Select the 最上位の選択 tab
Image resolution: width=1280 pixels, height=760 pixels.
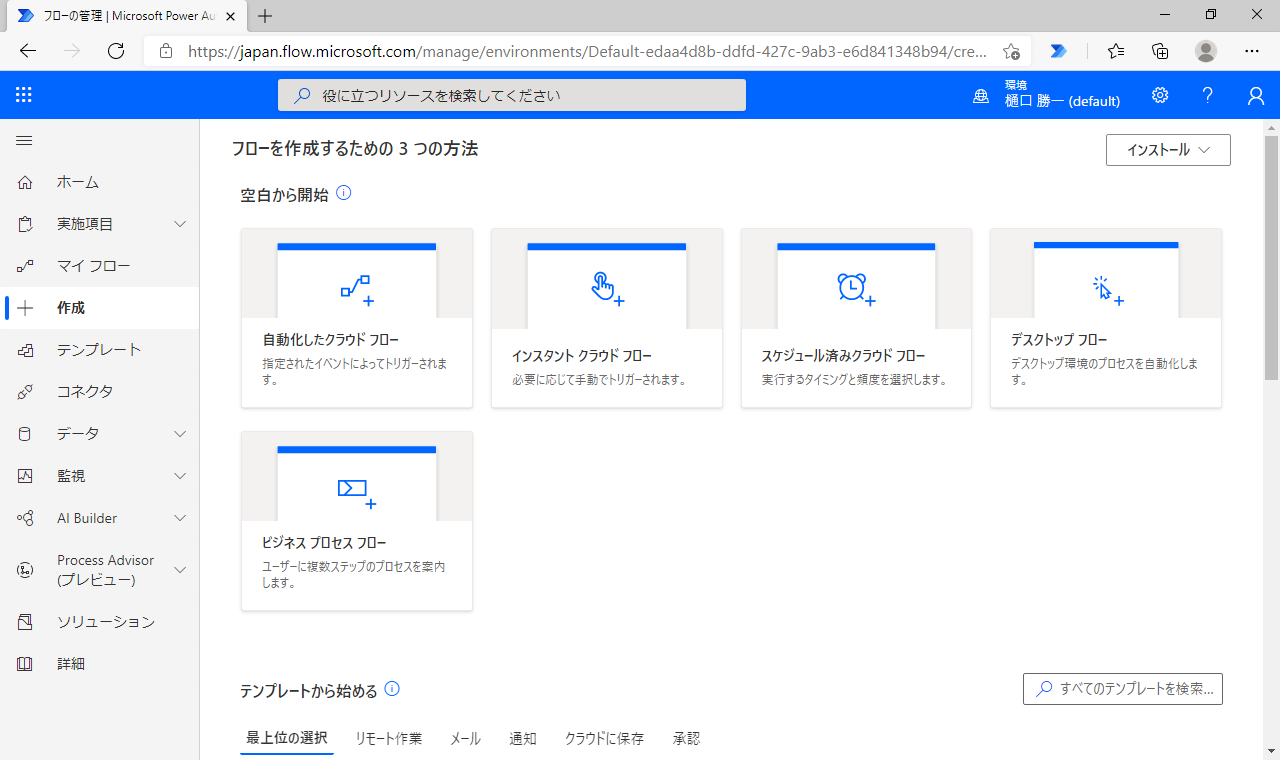287,739
